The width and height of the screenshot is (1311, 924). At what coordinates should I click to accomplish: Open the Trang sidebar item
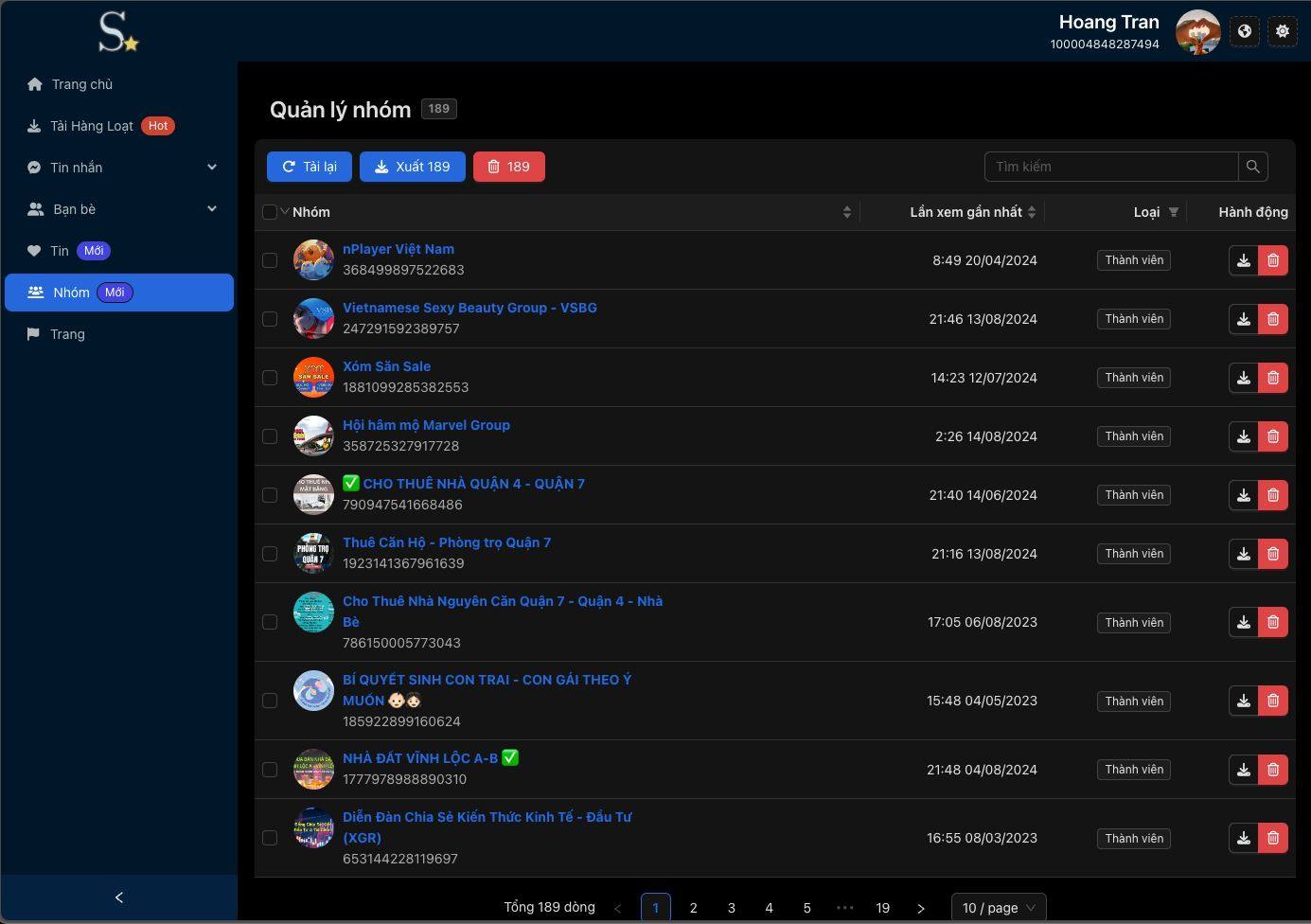tap(119, 334)
